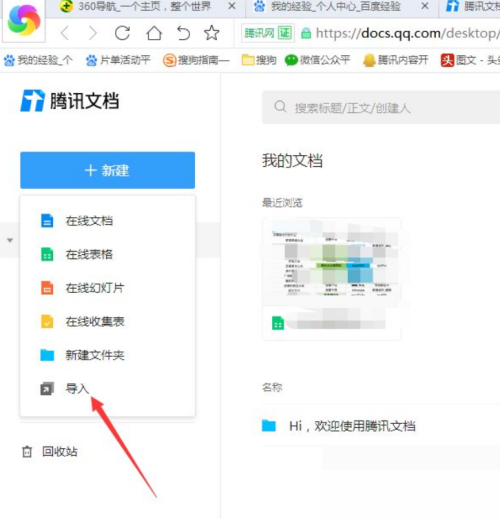Open the 片单活动平 bookmark
Viewport: 500px width, 519px height.
[118, 60]
